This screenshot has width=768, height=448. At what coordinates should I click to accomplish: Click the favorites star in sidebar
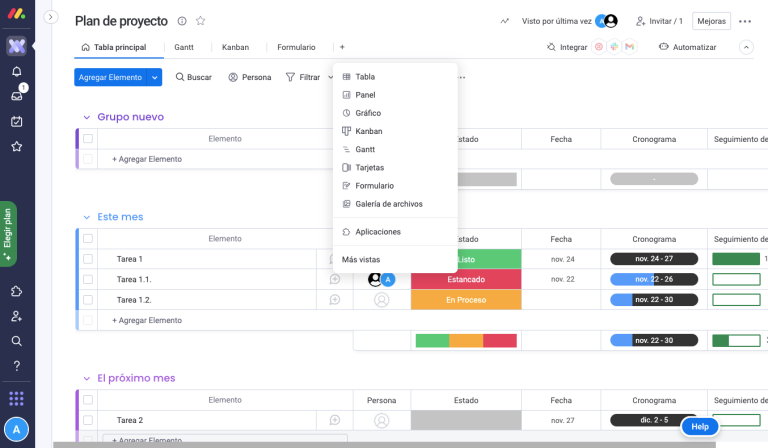(16, 146)
